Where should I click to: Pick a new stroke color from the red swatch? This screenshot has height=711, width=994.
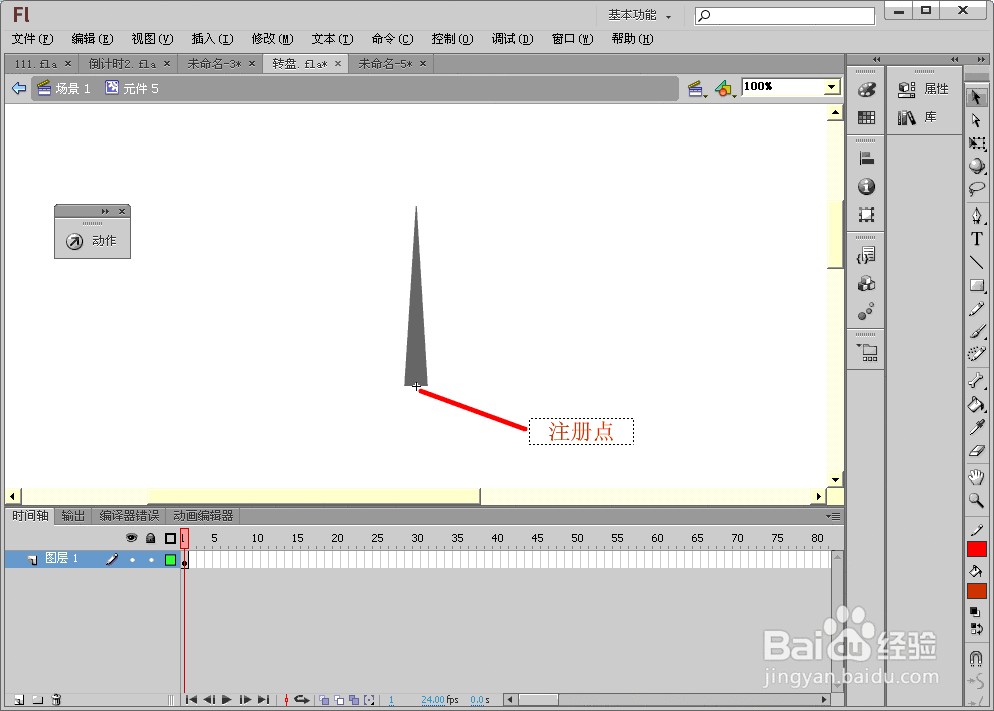(977, 548)
